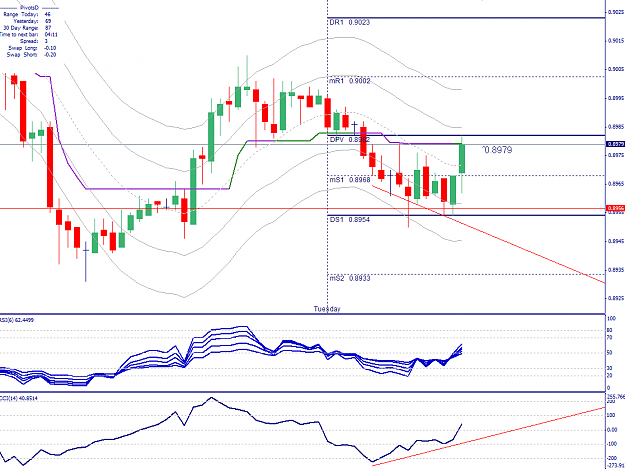625x469 pixels.
Task: Click the '30 Day Range: 87' line
Action: tap(27, 28)
